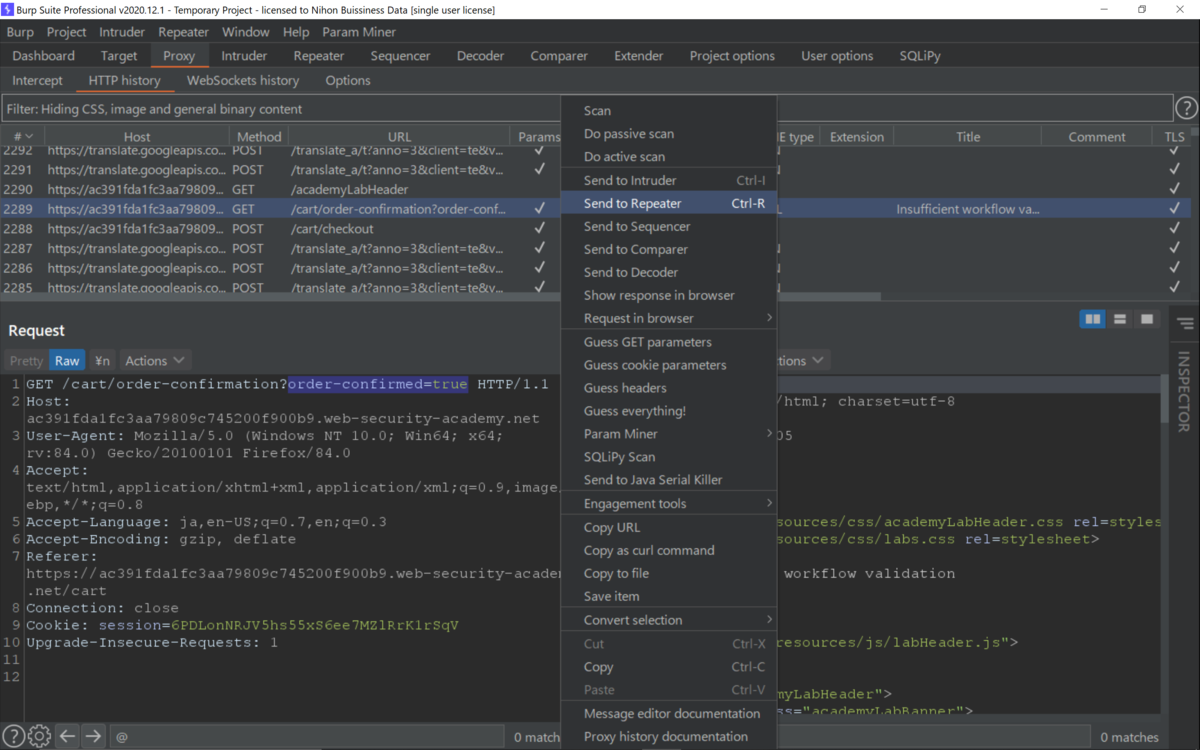Viewport: 1200px width, 750px height.
Task: Select combined tabbed layout view icon
Action: coord(1147,319)
